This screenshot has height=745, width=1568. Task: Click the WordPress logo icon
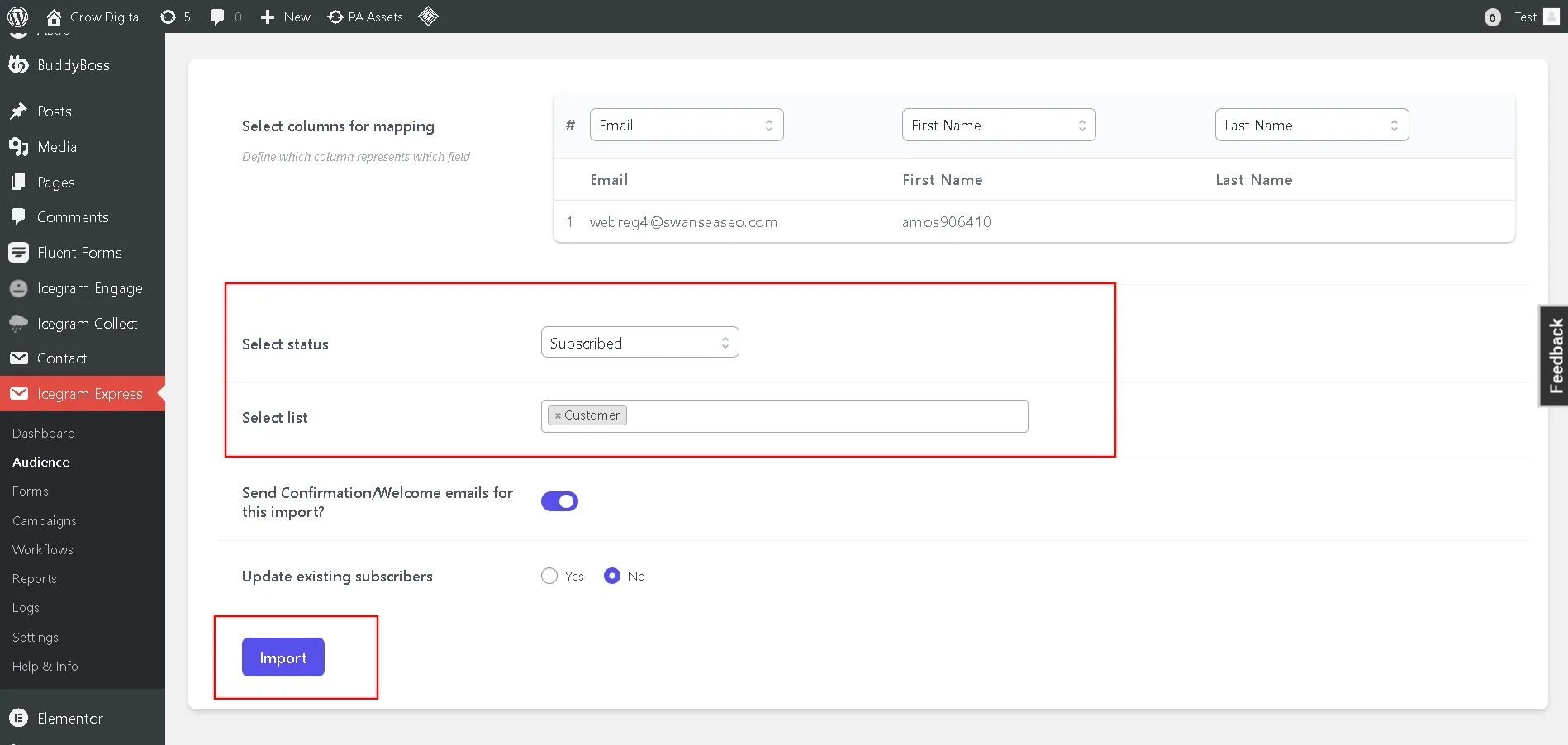coord(17,17)
